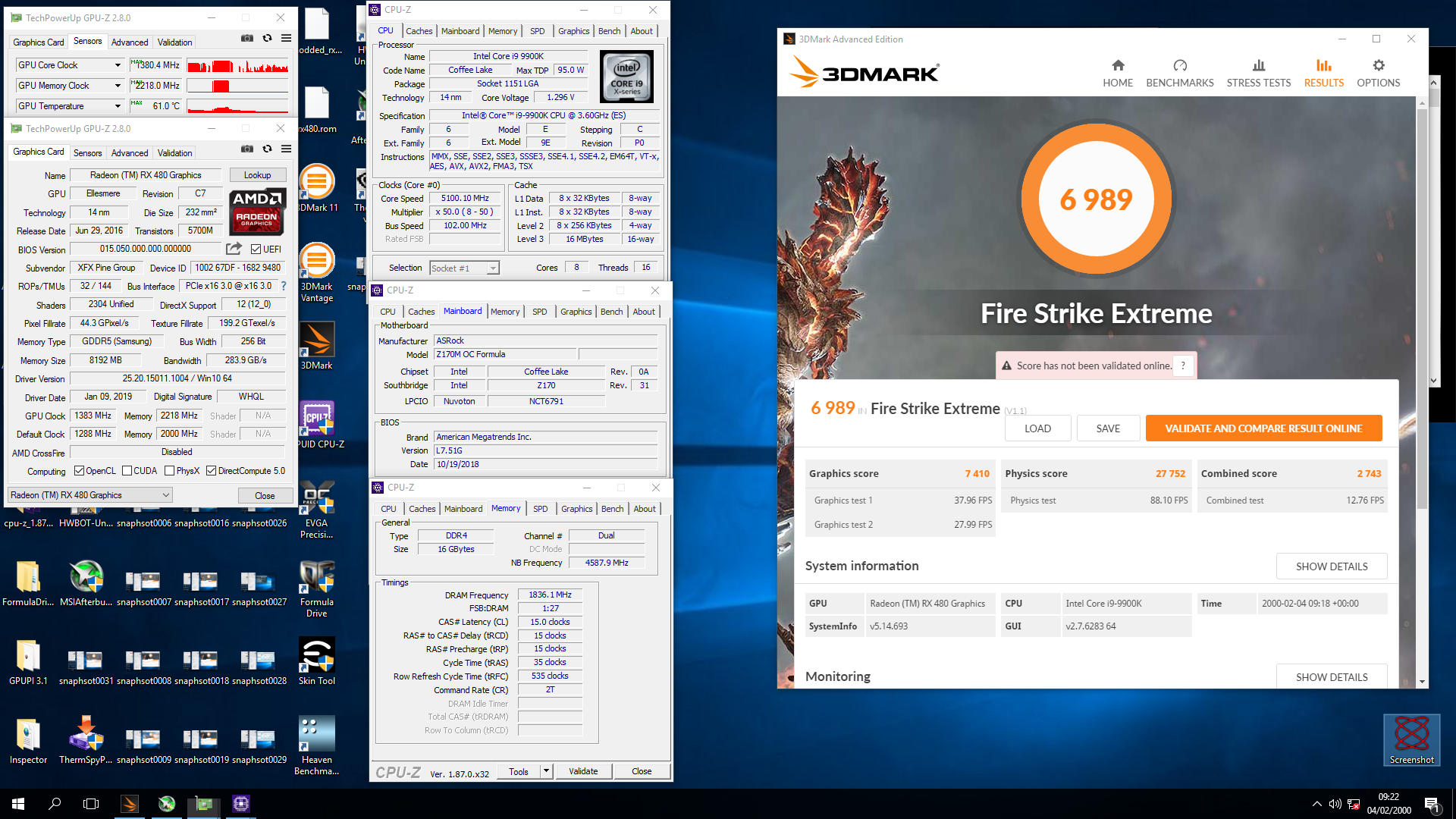
Task: Switch to Advanced tab in GPU-Z Sensors window
Action: point(130,42)
